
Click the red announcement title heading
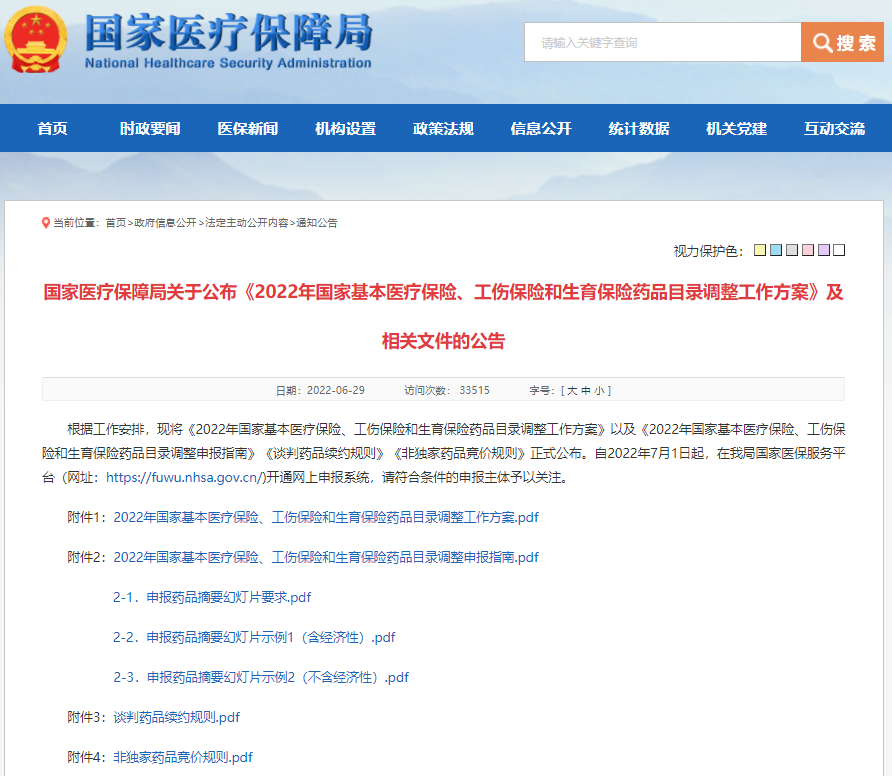click(443, 316)
